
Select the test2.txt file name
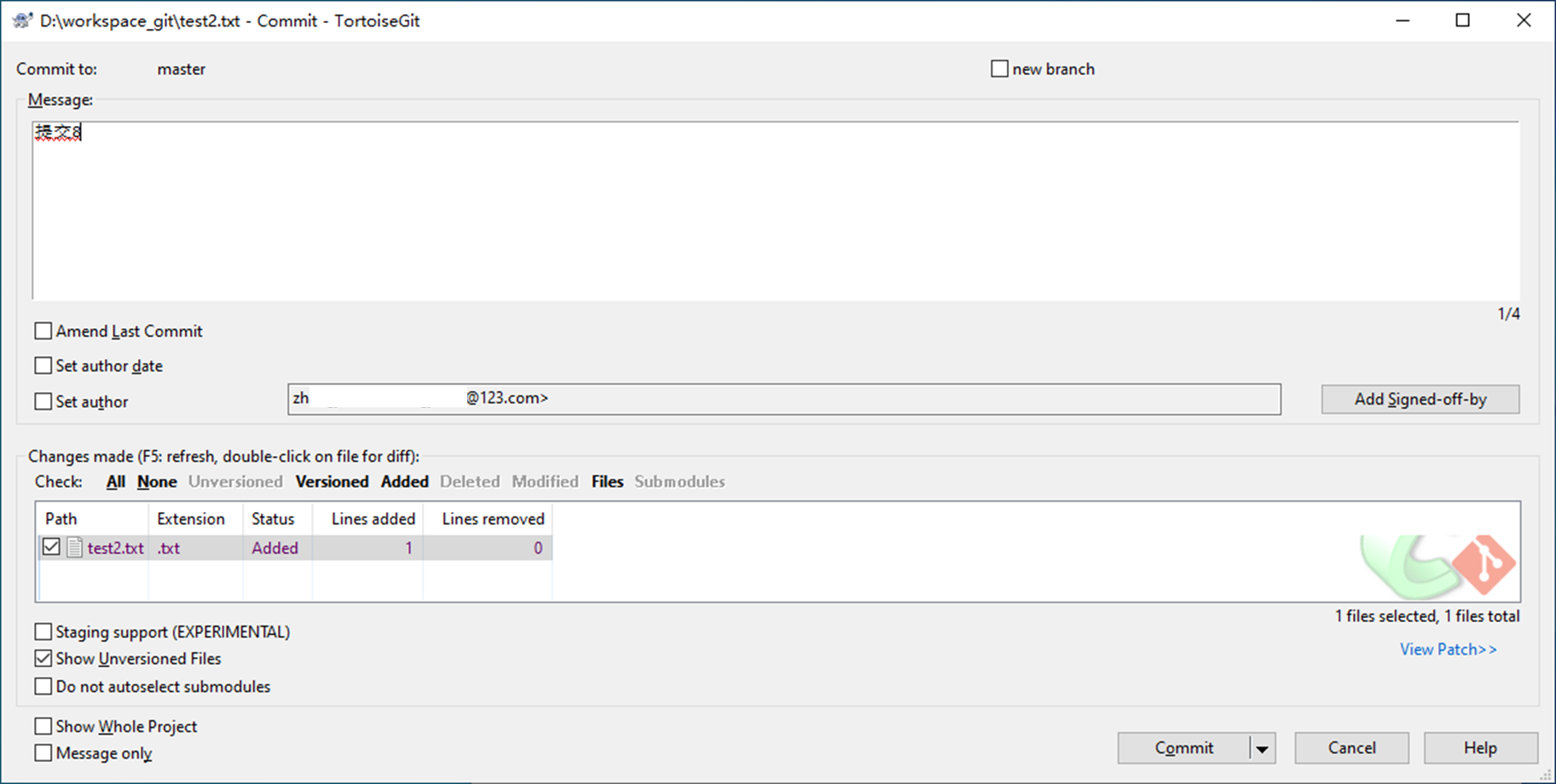pyautogui.click(x=116, y=548)
